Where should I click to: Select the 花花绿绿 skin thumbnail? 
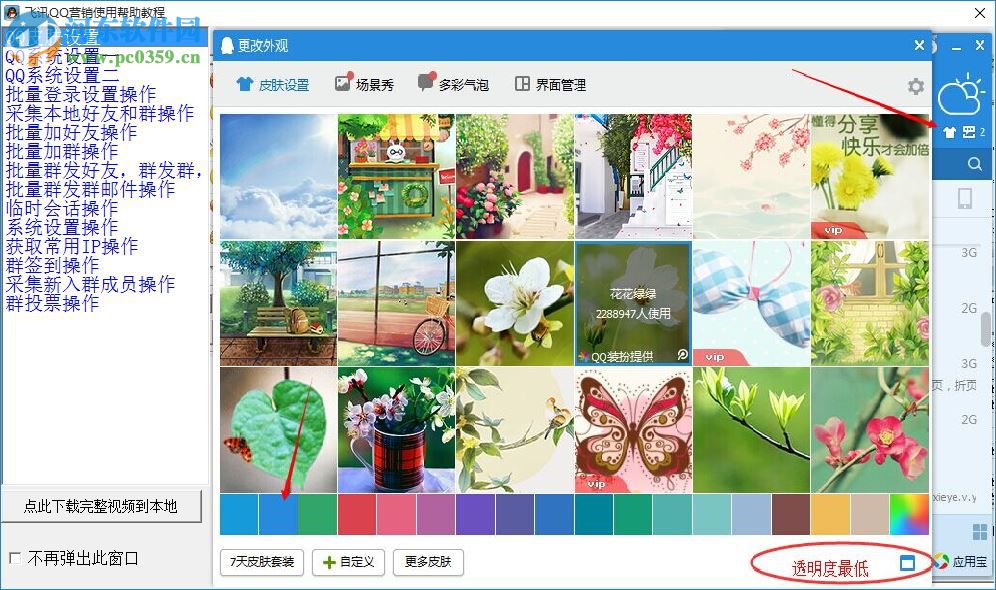click(633, 303)
